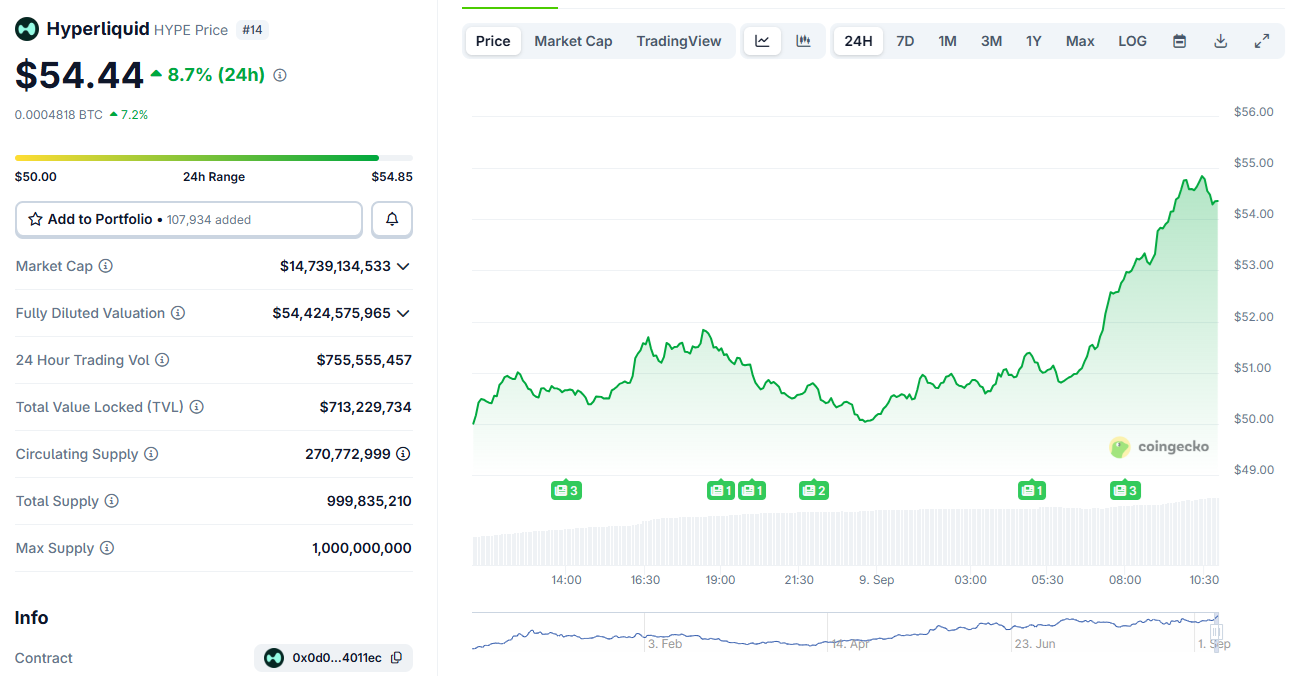Enable LOG scale for the chart
The image size is (1291, 676).
tap(1132, 40)
